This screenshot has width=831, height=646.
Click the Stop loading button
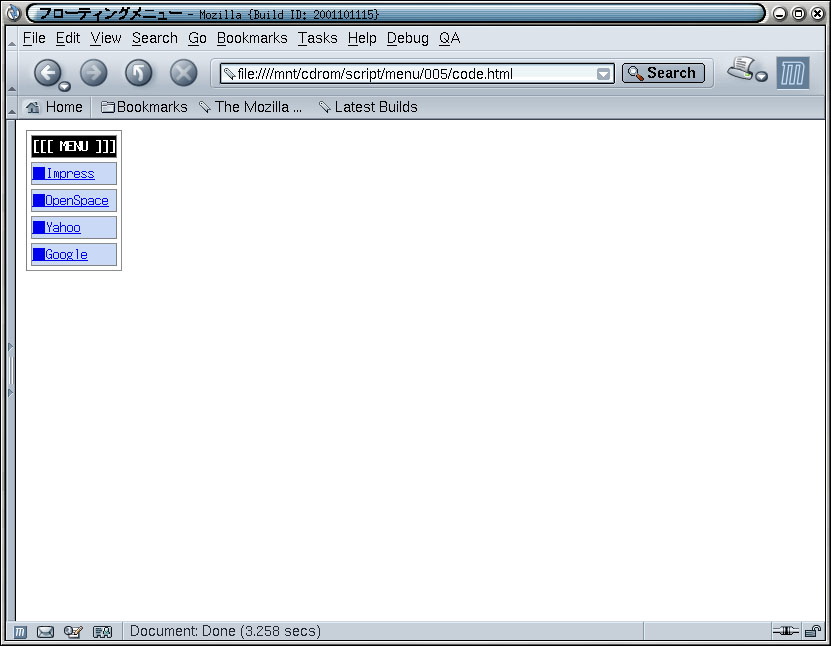point(183,73)
